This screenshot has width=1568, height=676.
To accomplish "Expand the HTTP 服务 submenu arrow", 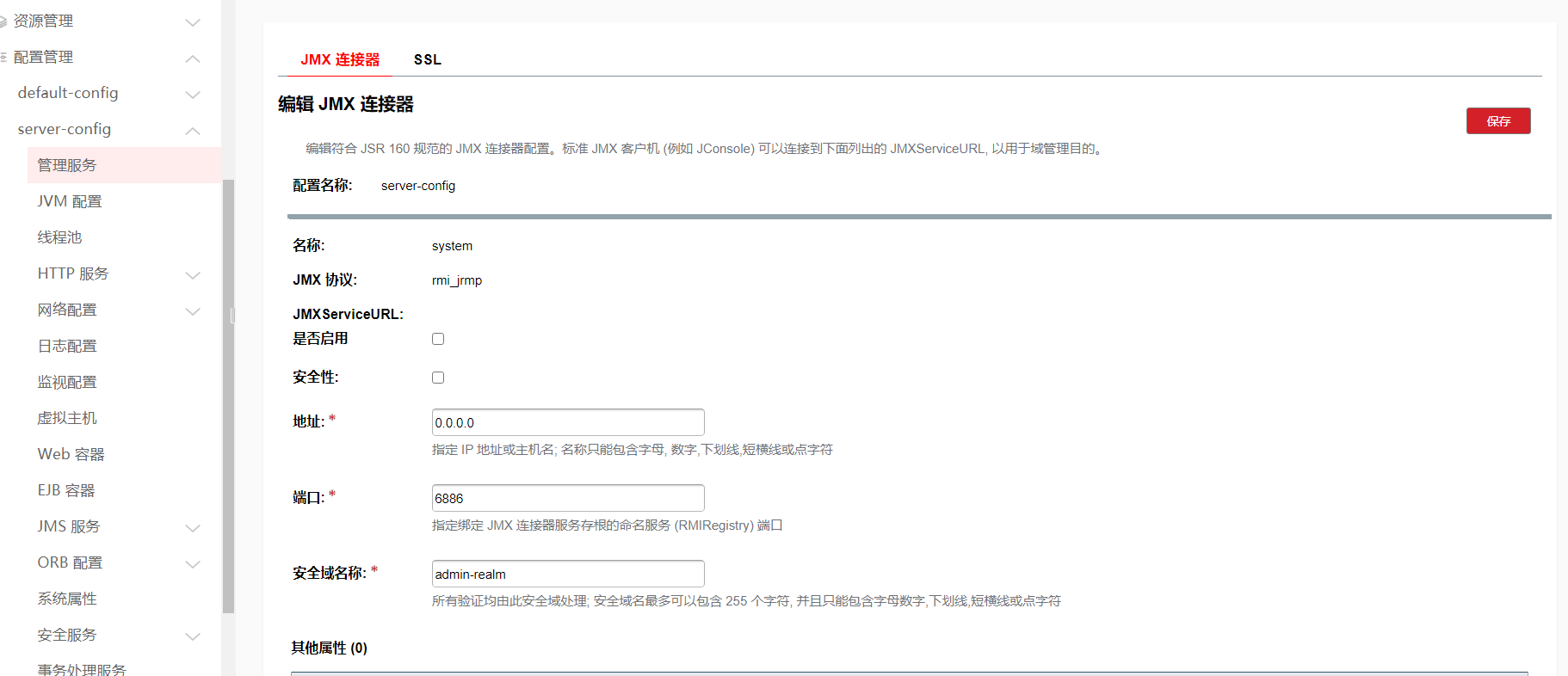I will click(193, 275).
